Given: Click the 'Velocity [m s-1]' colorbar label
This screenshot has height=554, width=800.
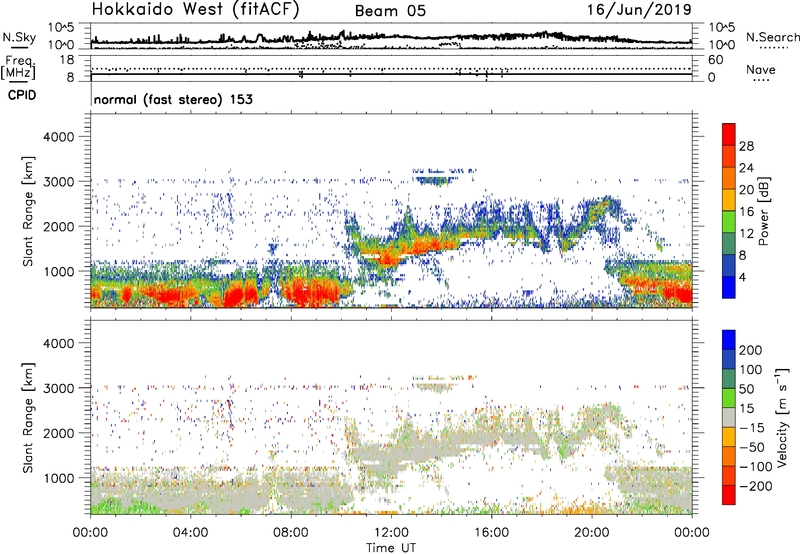Looking at the screenshot, I should [x=782, y=417].
